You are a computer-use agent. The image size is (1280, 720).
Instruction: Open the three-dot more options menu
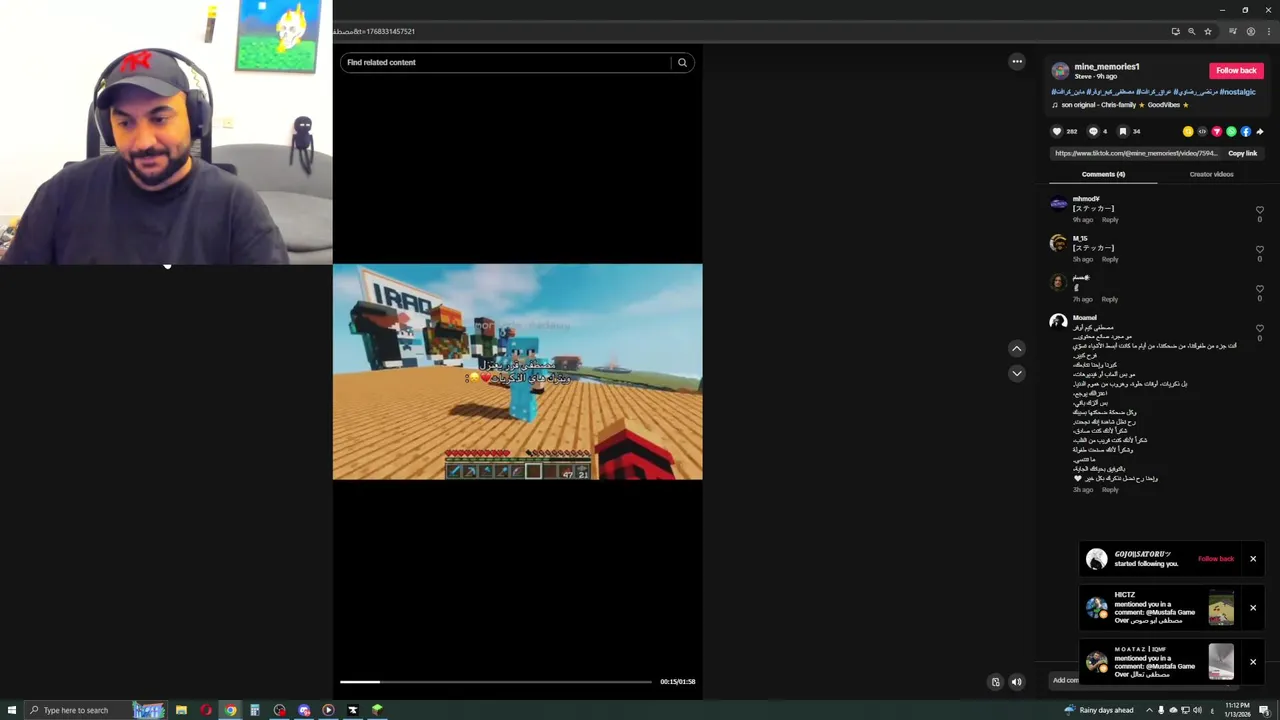coord(1017,61)
